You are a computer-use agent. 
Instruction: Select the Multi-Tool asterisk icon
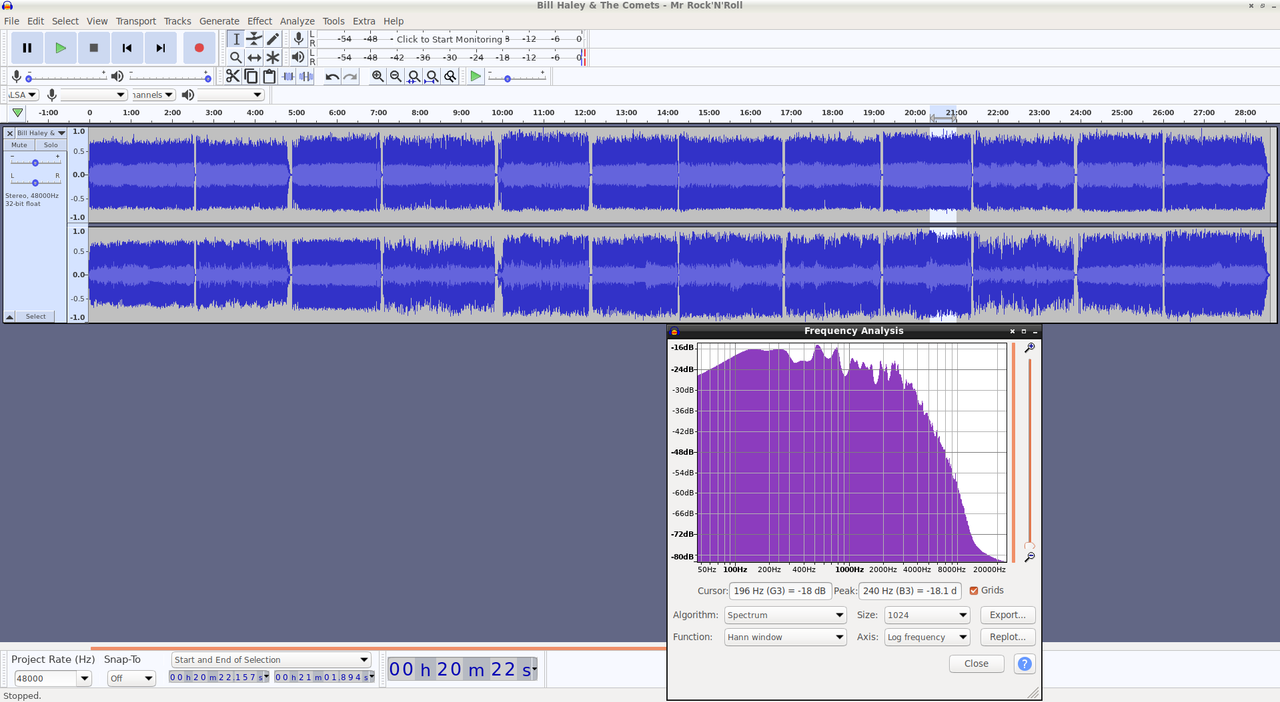click(273, 58)
